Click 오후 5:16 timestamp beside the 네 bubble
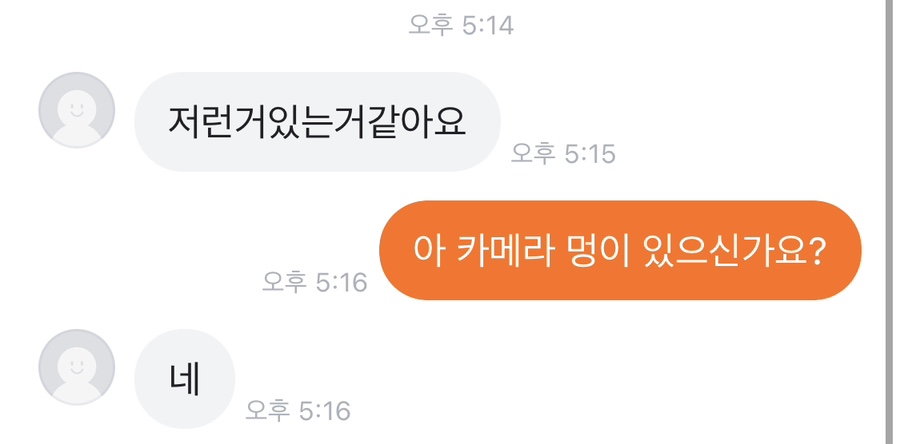The image size is (900, 444). (x=298, y=411)
